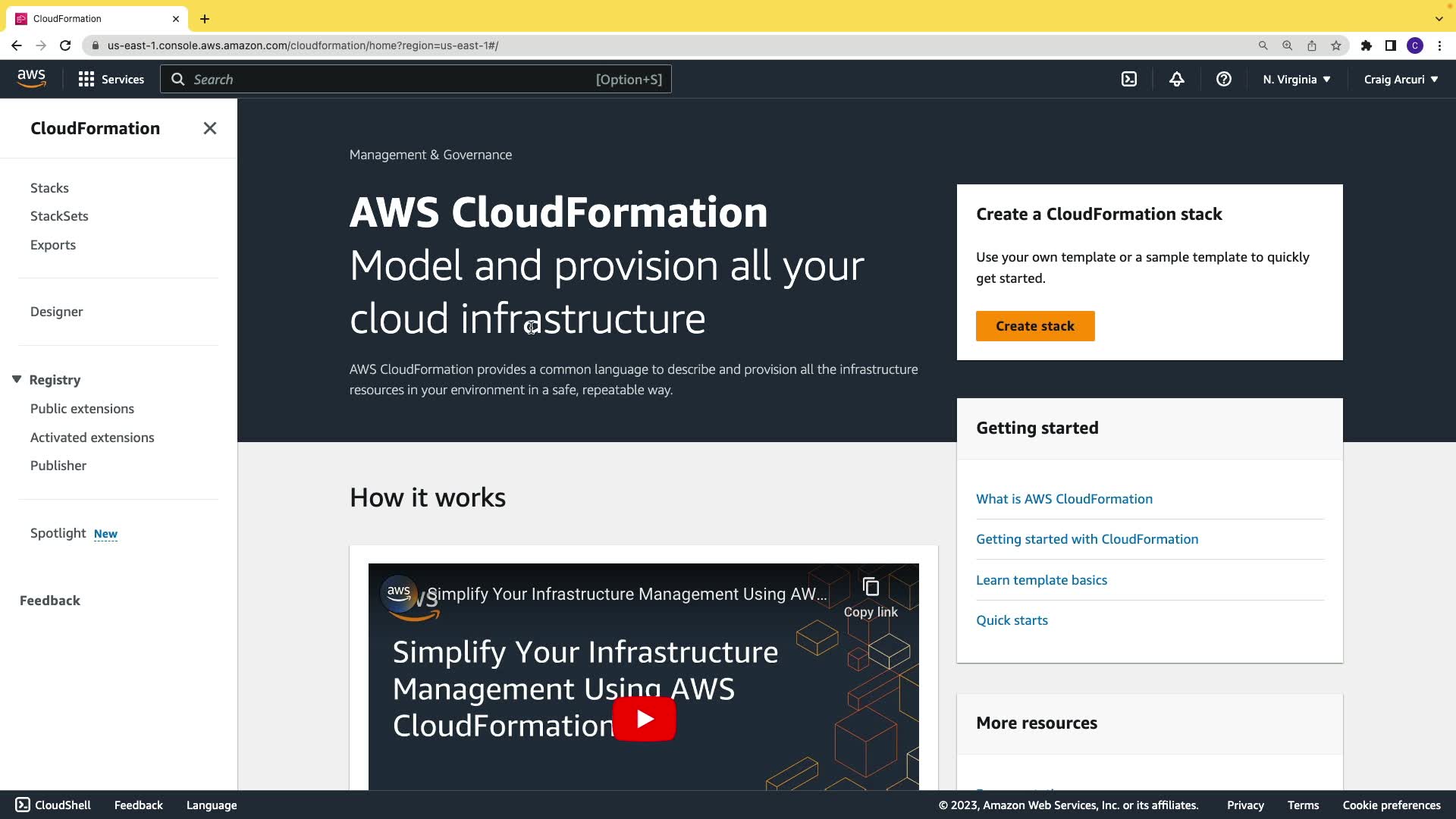Collapse the Registry section
The image size is (1456, 819).
(17, 380)
